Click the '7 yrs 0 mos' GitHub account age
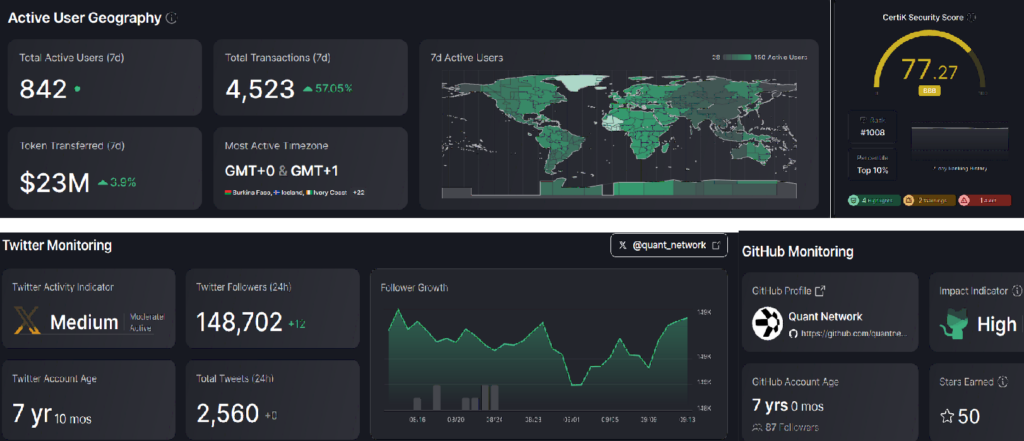 tap(788, 406)
